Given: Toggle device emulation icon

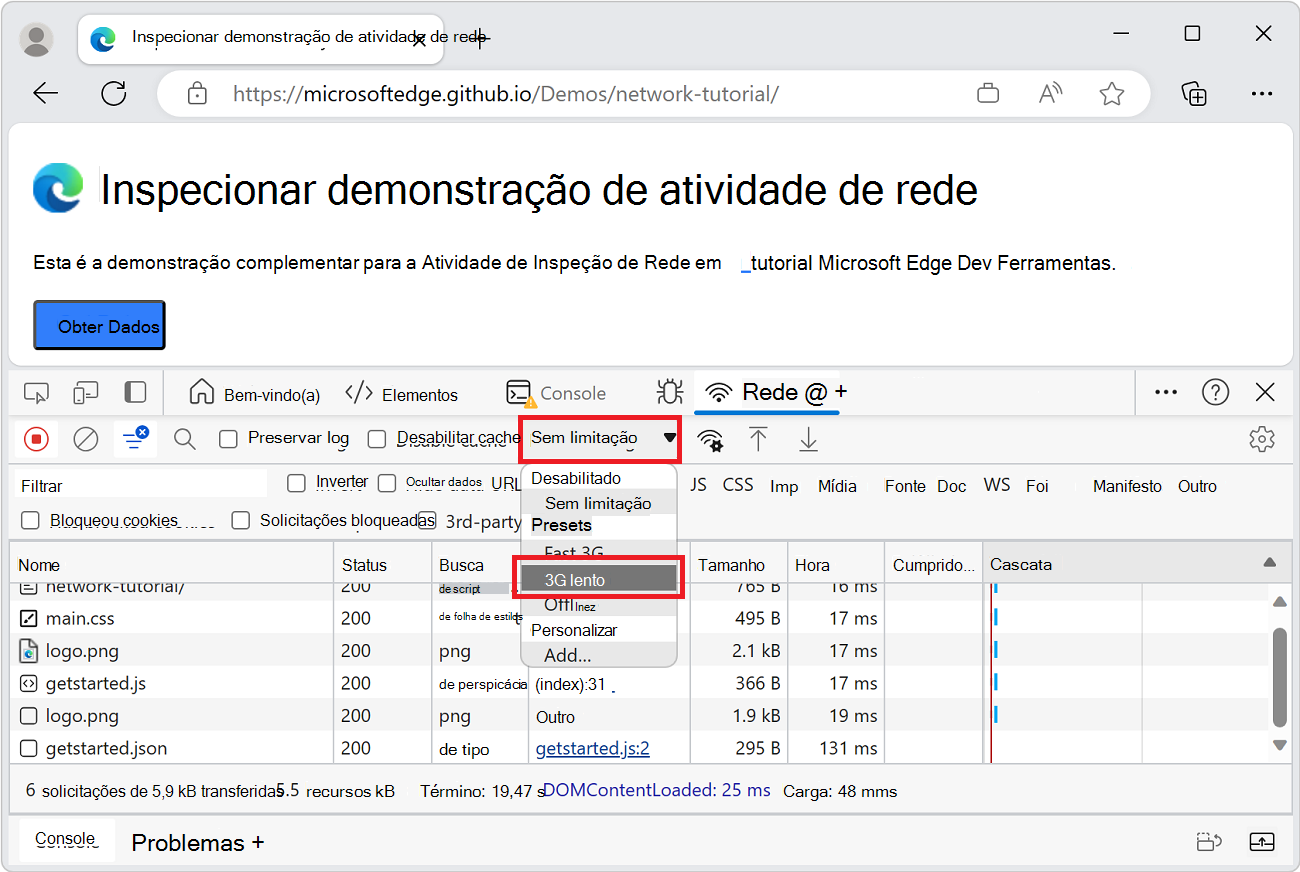Looking at the screenshot, I should (x=86, y=393).
